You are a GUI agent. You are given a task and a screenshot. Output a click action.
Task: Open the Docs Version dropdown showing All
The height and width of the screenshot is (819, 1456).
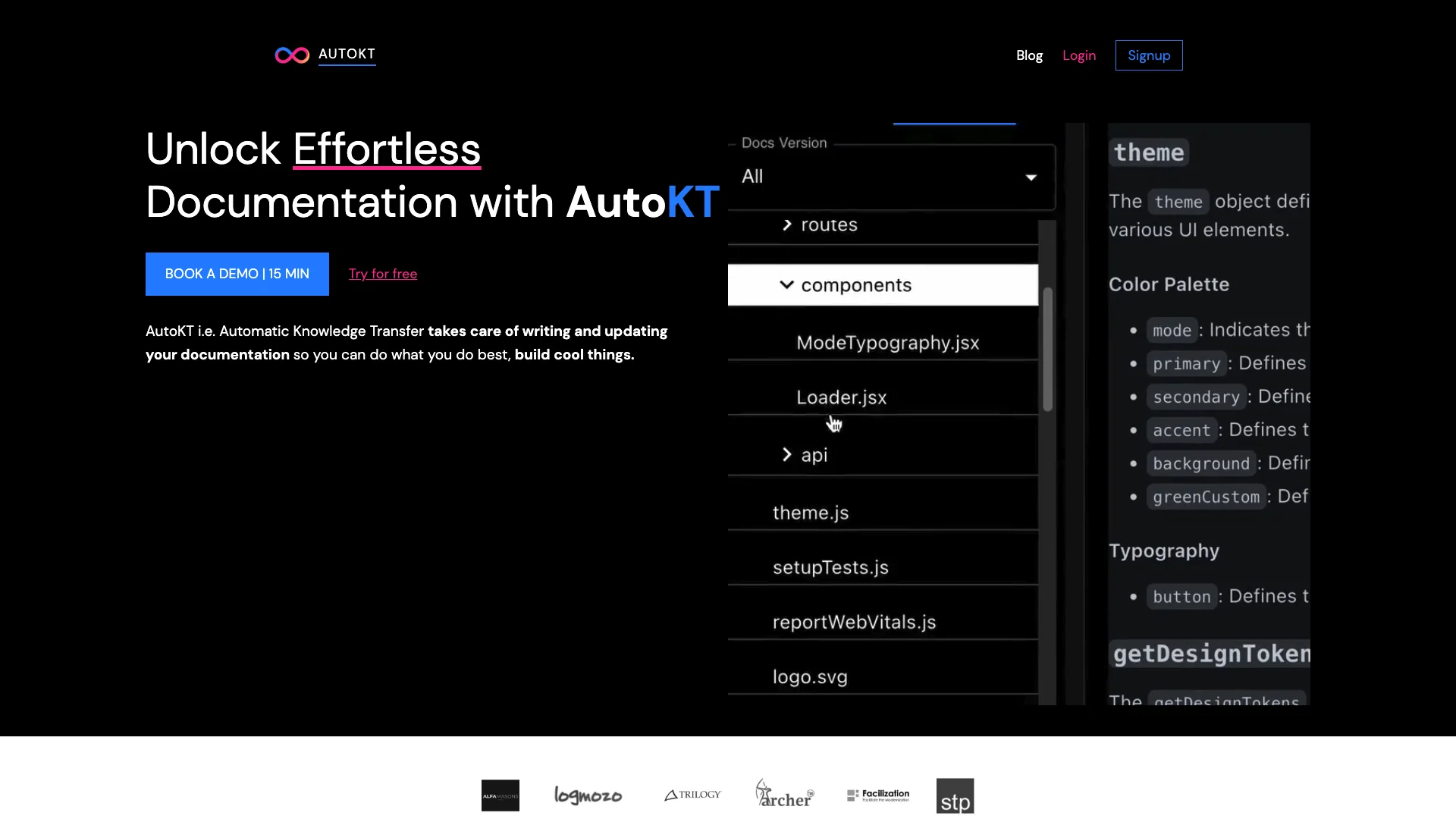tap(892, 177)
